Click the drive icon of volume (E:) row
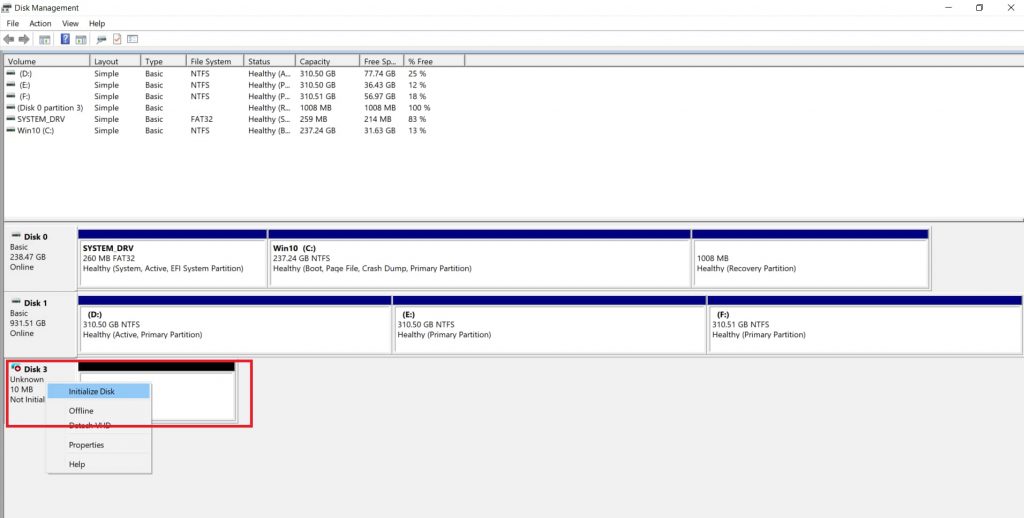1024x518 pixels. pyautogui.click(x=10, y=85)
